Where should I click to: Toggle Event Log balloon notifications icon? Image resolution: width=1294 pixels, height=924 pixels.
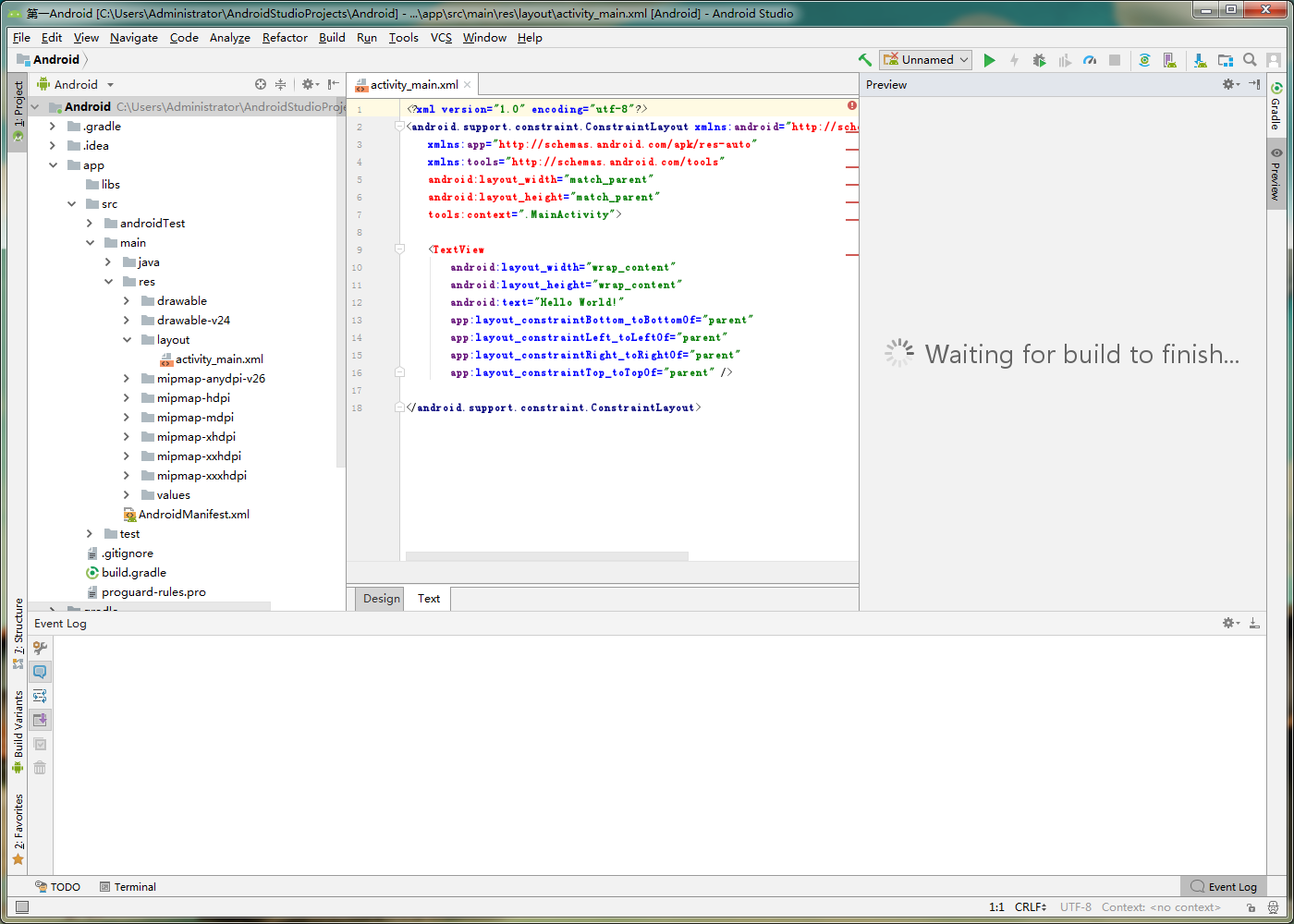(40, 672)
